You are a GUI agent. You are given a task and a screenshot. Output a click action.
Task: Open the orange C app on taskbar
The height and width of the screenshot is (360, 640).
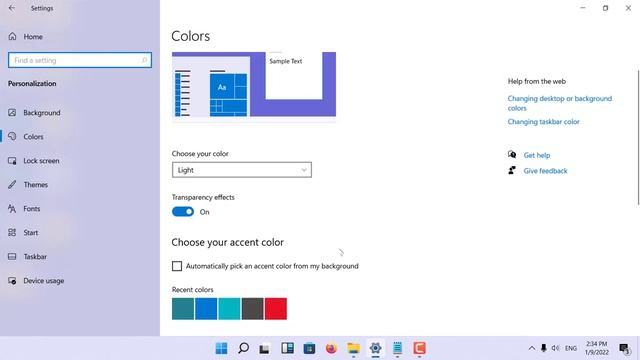[419, 348]
